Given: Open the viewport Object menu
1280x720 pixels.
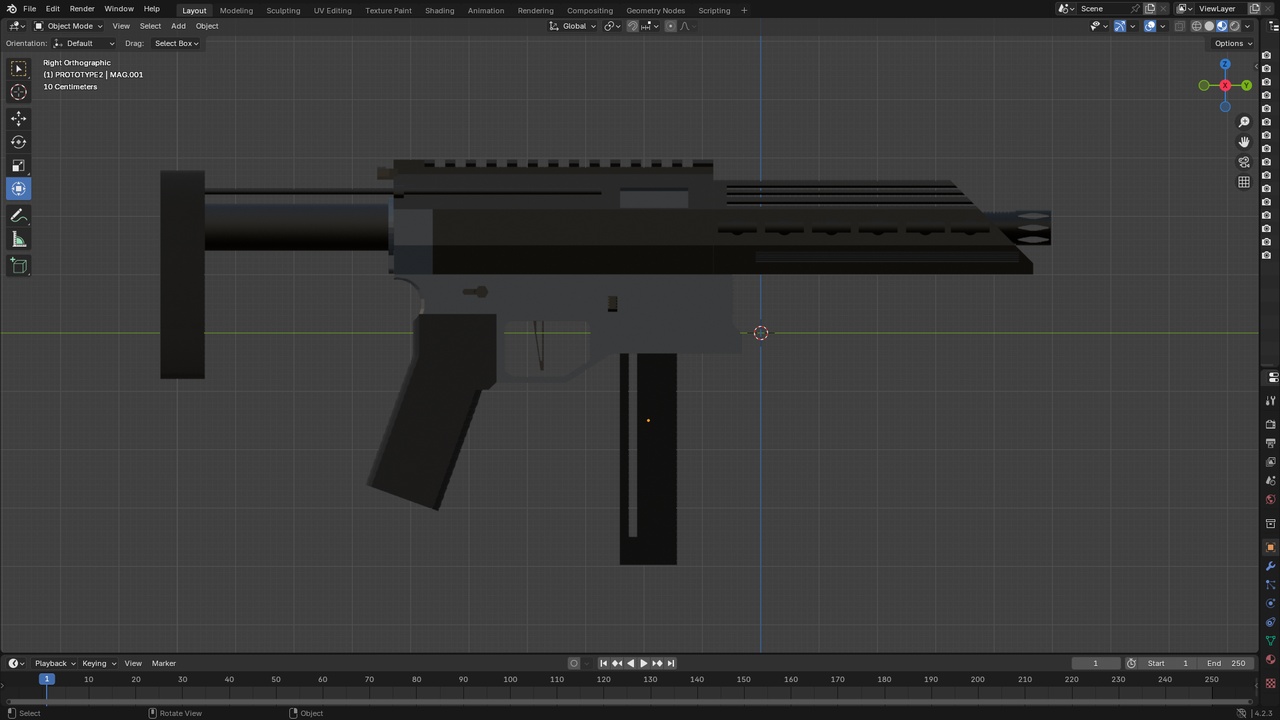Looking at the screenshot, I should pyautogui.click(x=207, y=26).
